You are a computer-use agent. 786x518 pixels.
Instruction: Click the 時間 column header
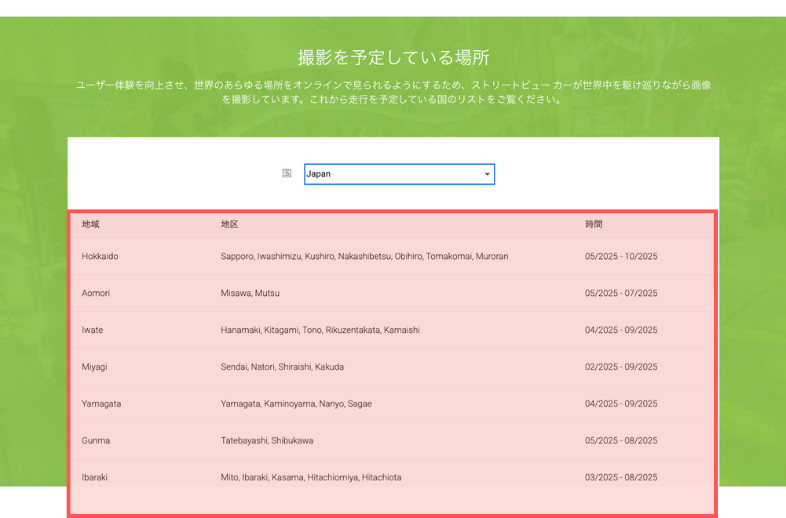[x=594, y=225]
